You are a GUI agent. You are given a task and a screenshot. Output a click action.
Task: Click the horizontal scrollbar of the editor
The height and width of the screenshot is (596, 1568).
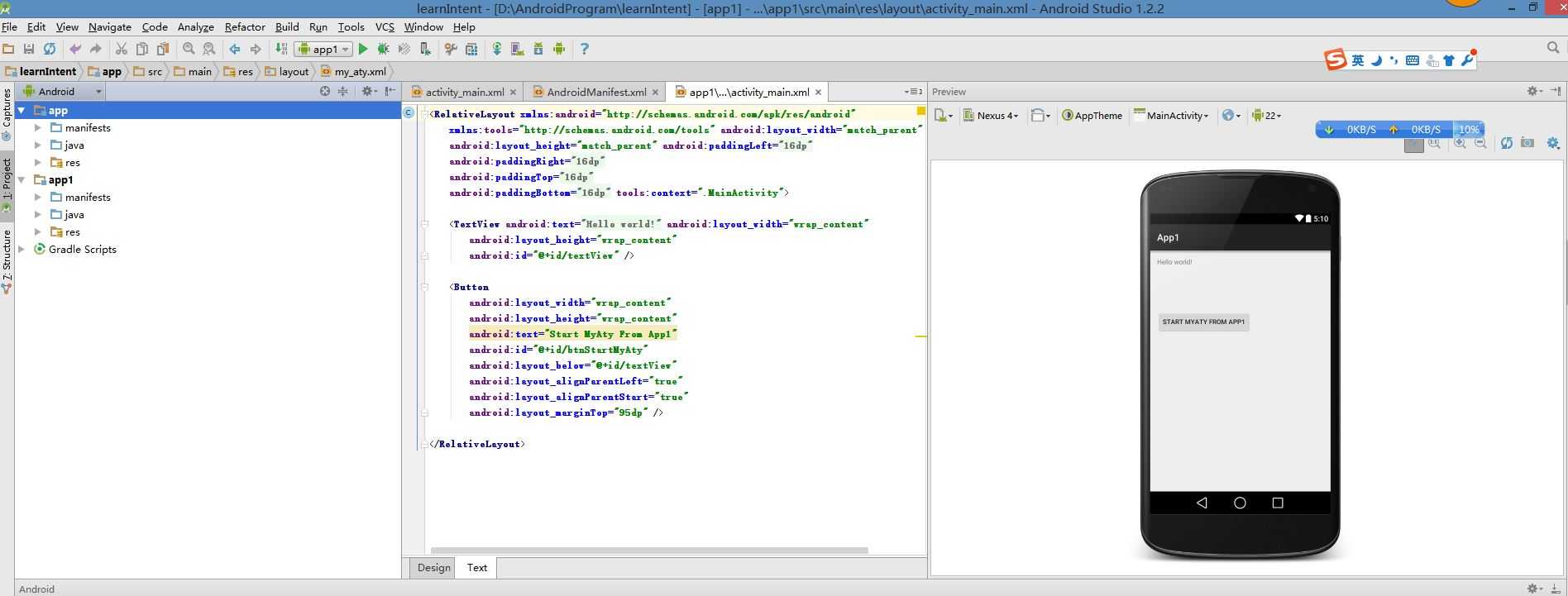[x=649, y=550]
